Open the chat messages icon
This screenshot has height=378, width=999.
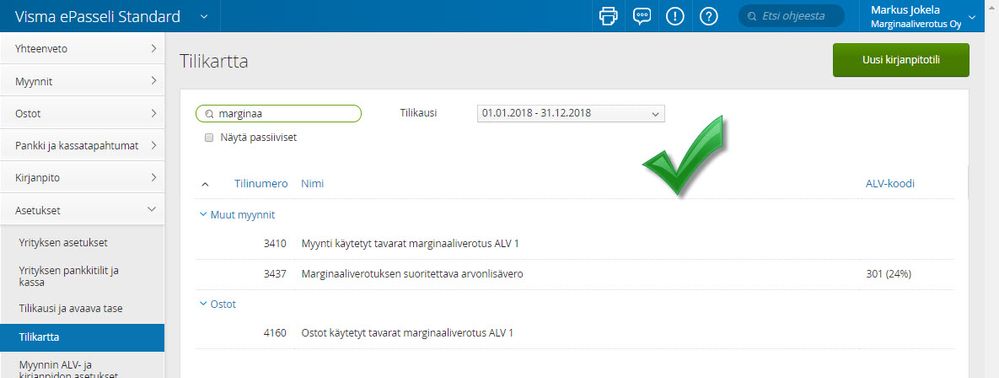(642, 16)
